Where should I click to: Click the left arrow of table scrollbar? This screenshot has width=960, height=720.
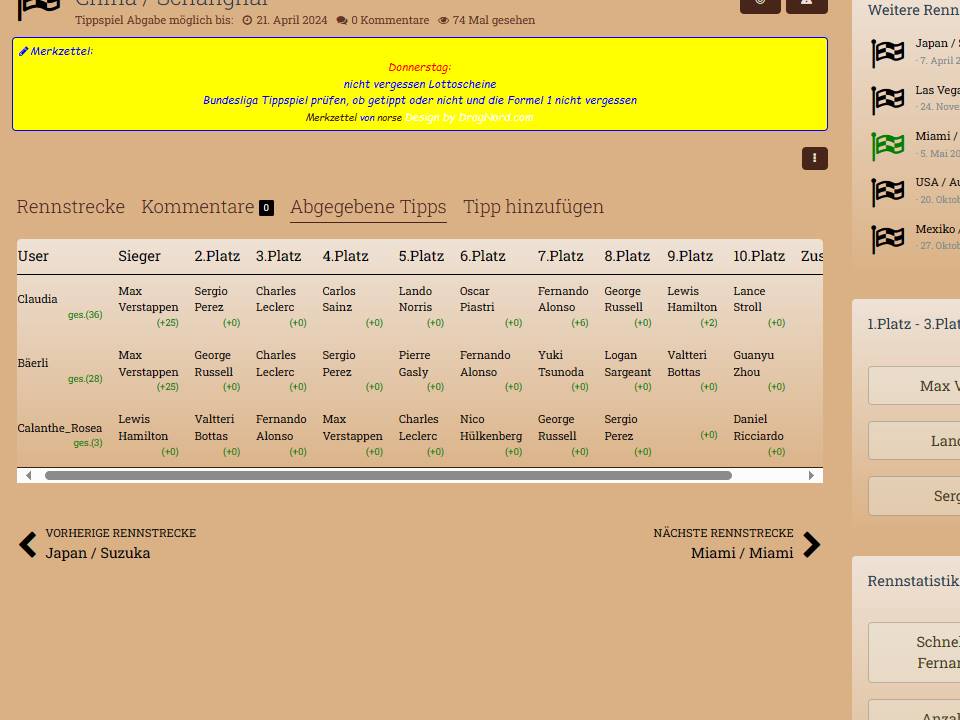28,476
